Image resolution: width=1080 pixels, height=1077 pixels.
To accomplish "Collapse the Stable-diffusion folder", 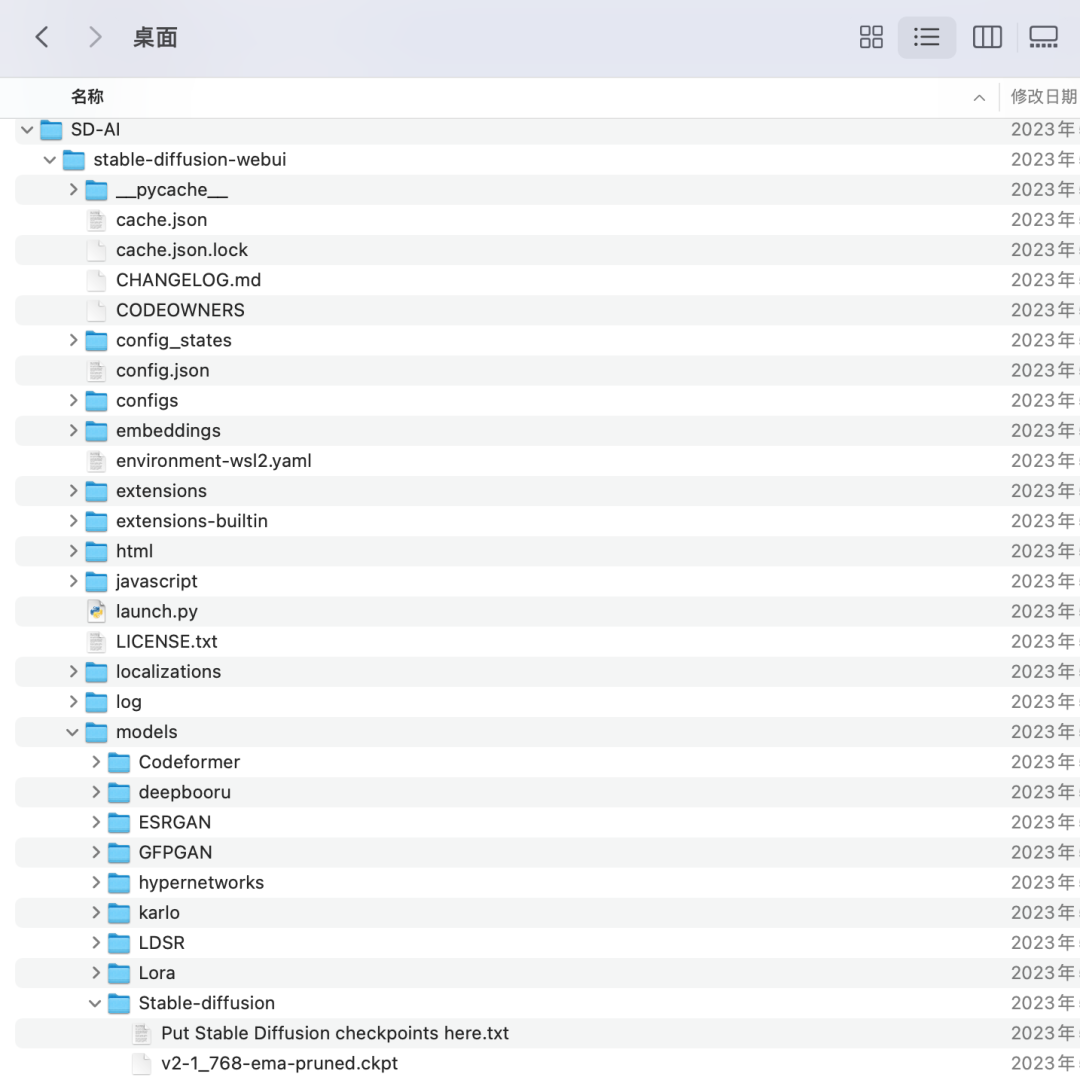I will (95, 1003).
